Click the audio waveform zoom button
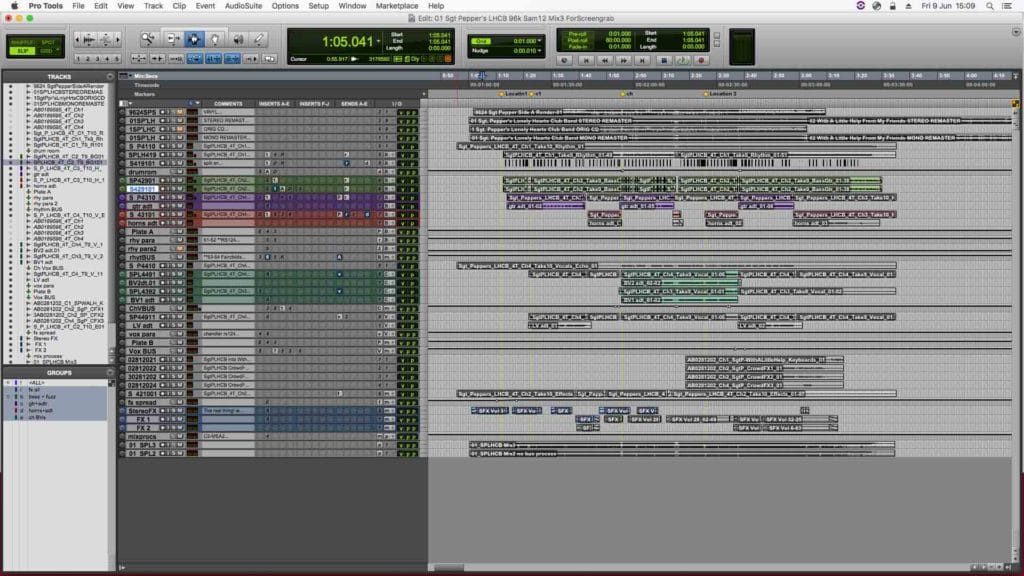This screenshot has width=1024, height=576. tap(89, 40)
